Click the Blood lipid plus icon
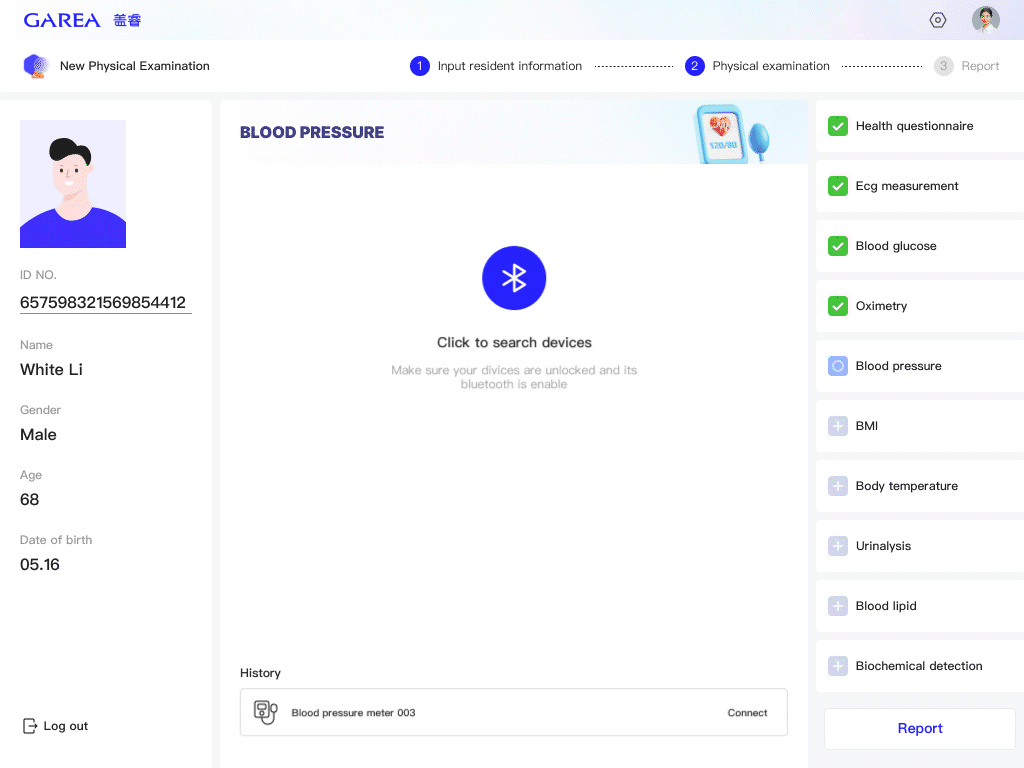Screen dimensions: 1024x768 (x=838, y=606)
